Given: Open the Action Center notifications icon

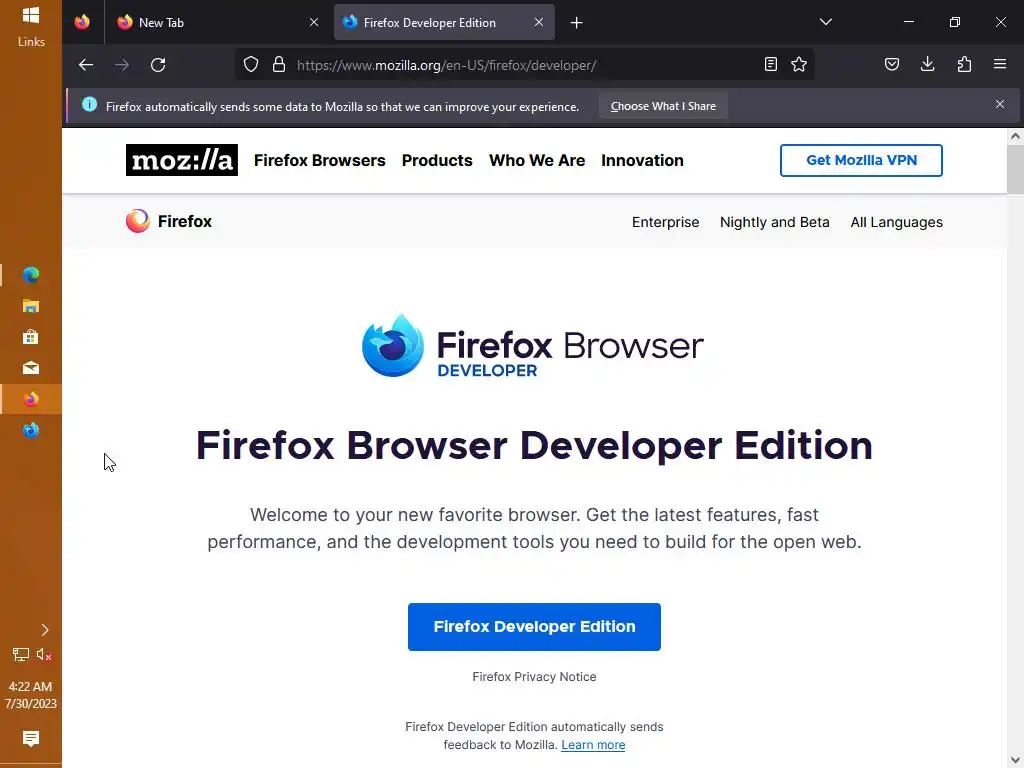Looking at the screenshot, I should 31,739.
